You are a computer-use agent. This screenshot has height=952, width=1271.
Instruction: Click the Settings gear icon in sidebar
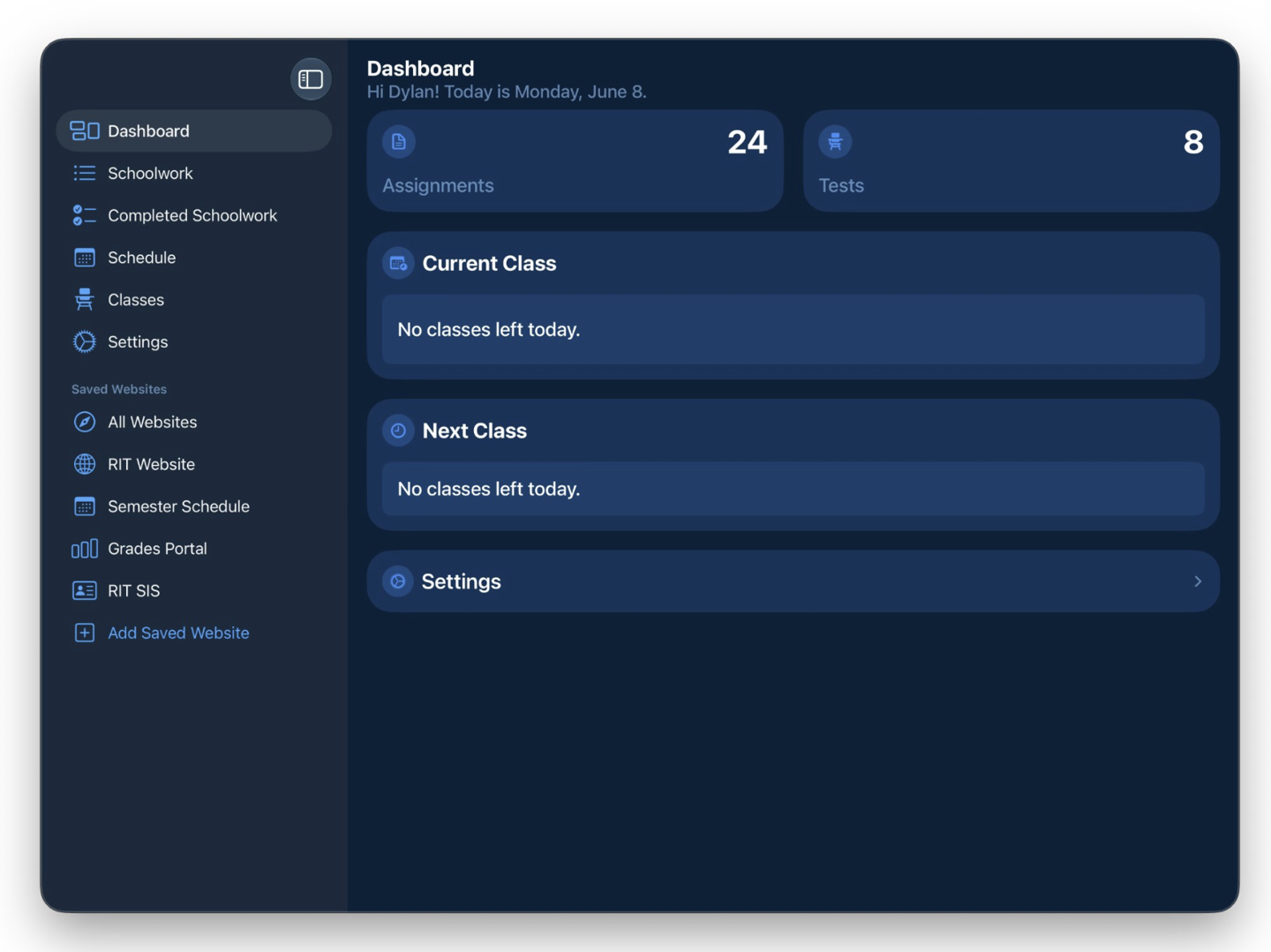85,341
